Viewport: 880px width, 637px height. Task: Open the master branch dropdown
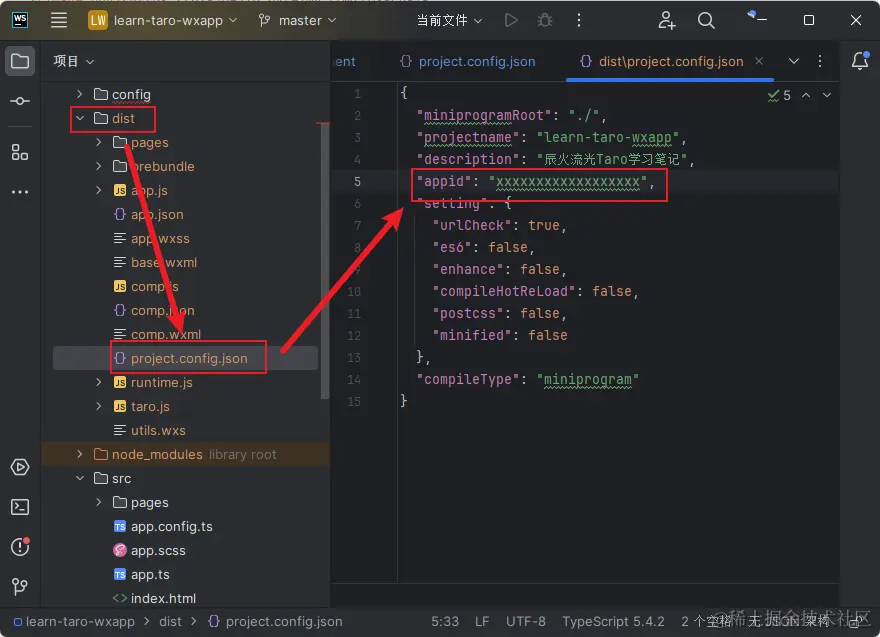coord(297,21)
